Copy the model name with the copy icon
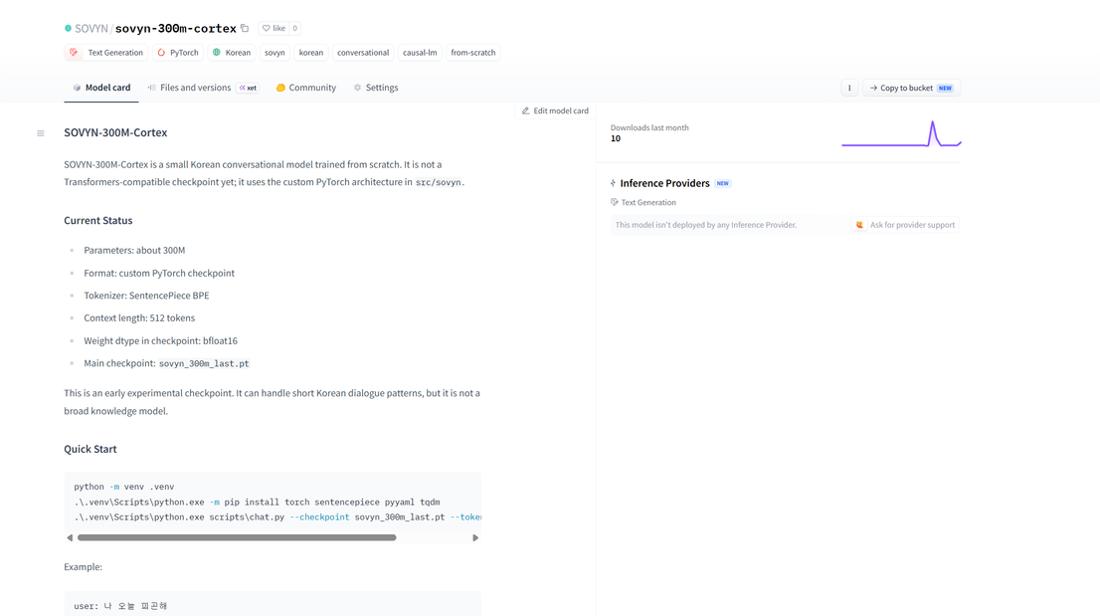Image resolution: width=1100 pixels, height=616 pixels. click(x=245, y=28)
